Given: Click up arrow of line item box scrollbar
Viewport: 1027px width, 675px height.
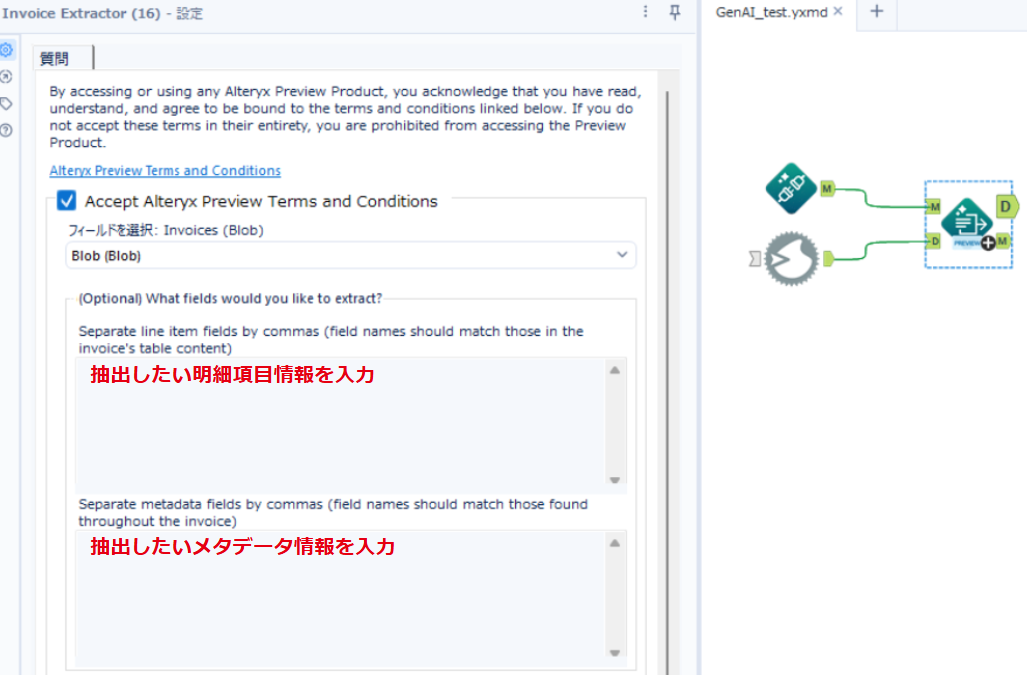Looking at the screenshot, I should pyautogui.click(x=614, y=371).
